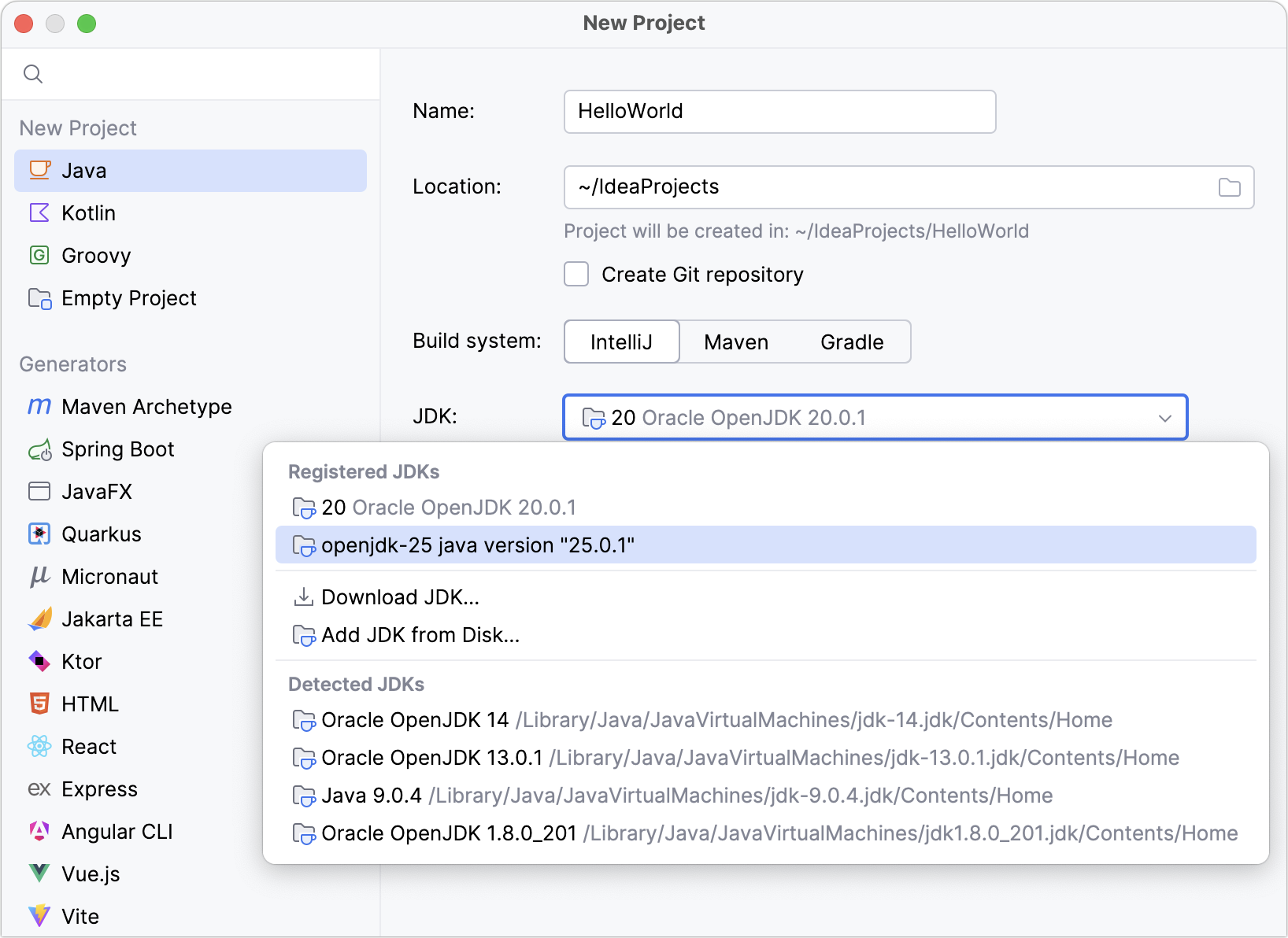Click Add JDK from Disk
Screen dimensions: 1288x938
pos(419,635)
